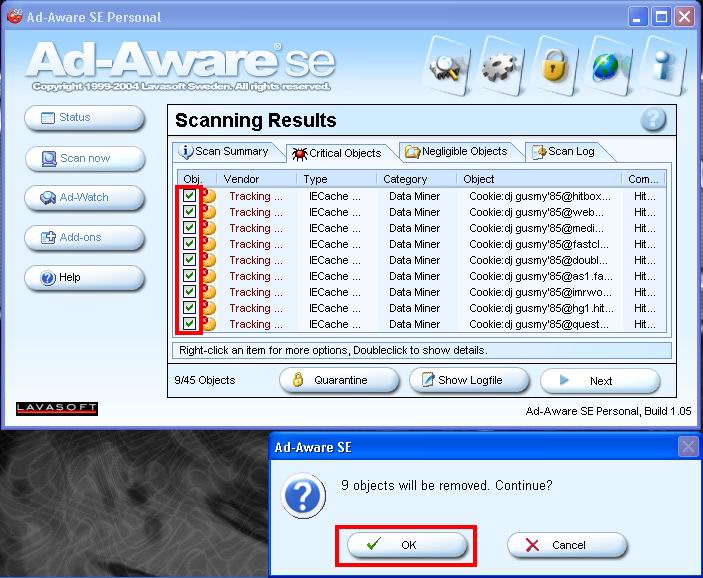Uncheck the web... cookie checkbox
Screen dimensions: 703x578
click(189, 212)
